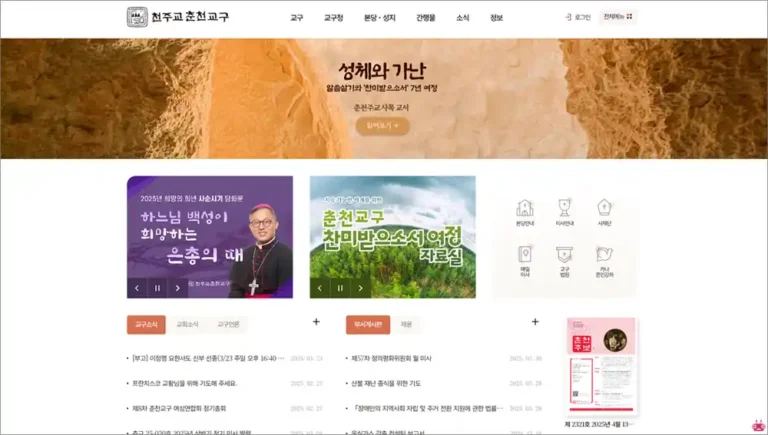
Task: Open the 교구 menu
Action: [296, 18]
